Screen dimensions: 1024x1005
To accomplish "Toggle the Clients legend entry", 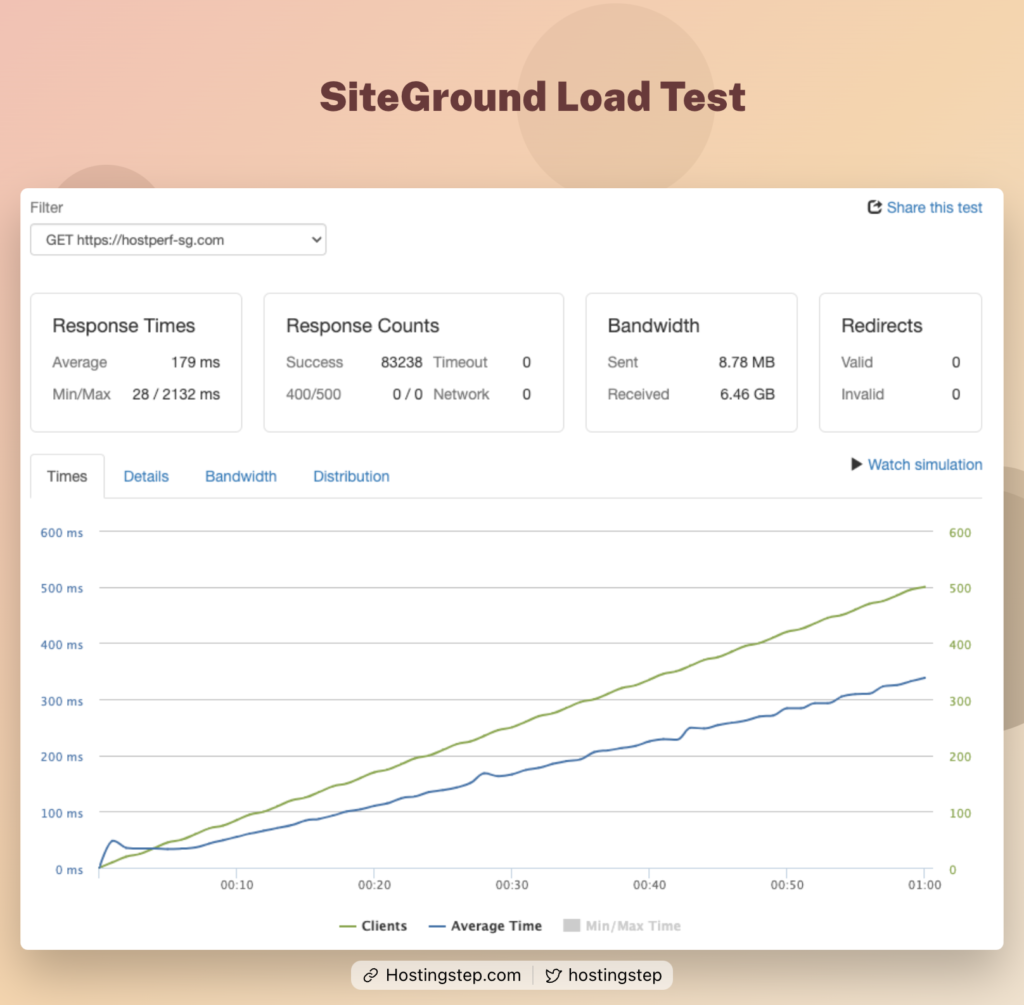I will (x=373, y=926).
